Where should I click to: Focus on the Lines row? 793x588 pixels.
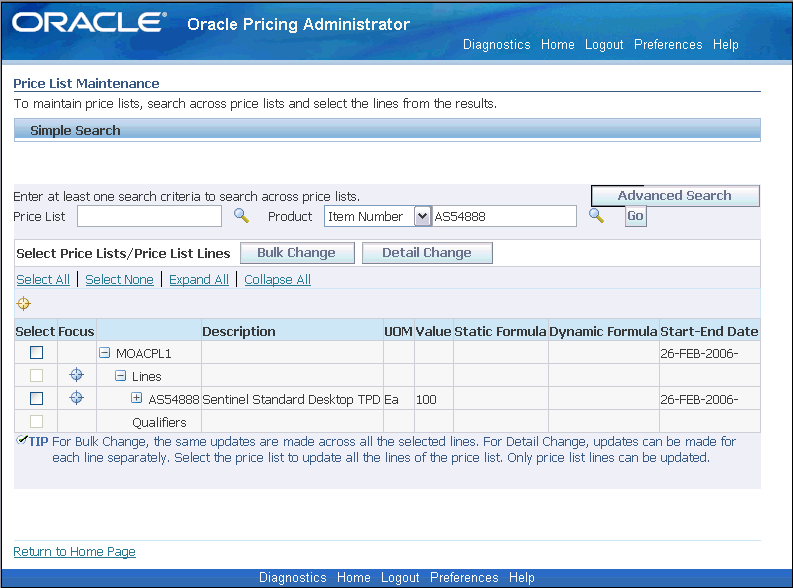[76, 375]
